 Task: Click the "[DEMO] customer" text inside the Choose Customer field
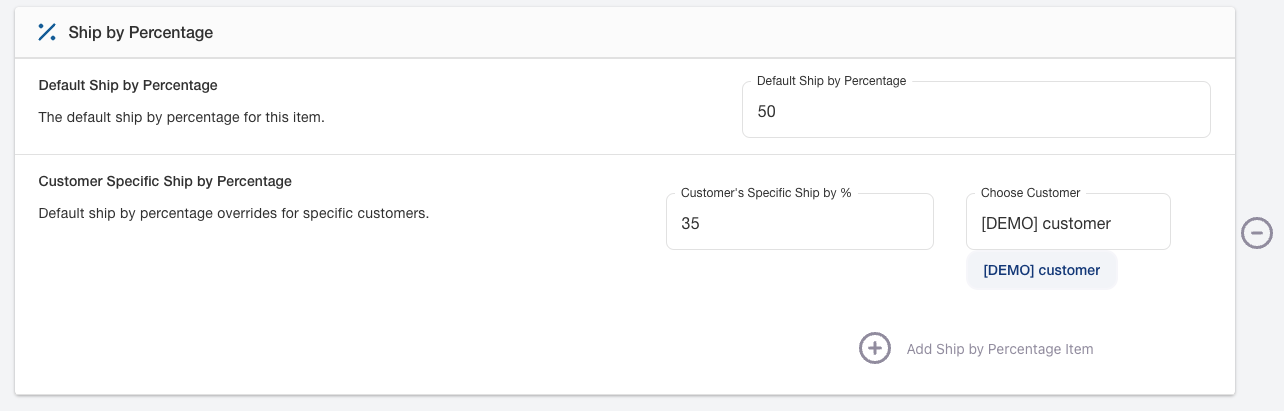(x=1046, y=223)
